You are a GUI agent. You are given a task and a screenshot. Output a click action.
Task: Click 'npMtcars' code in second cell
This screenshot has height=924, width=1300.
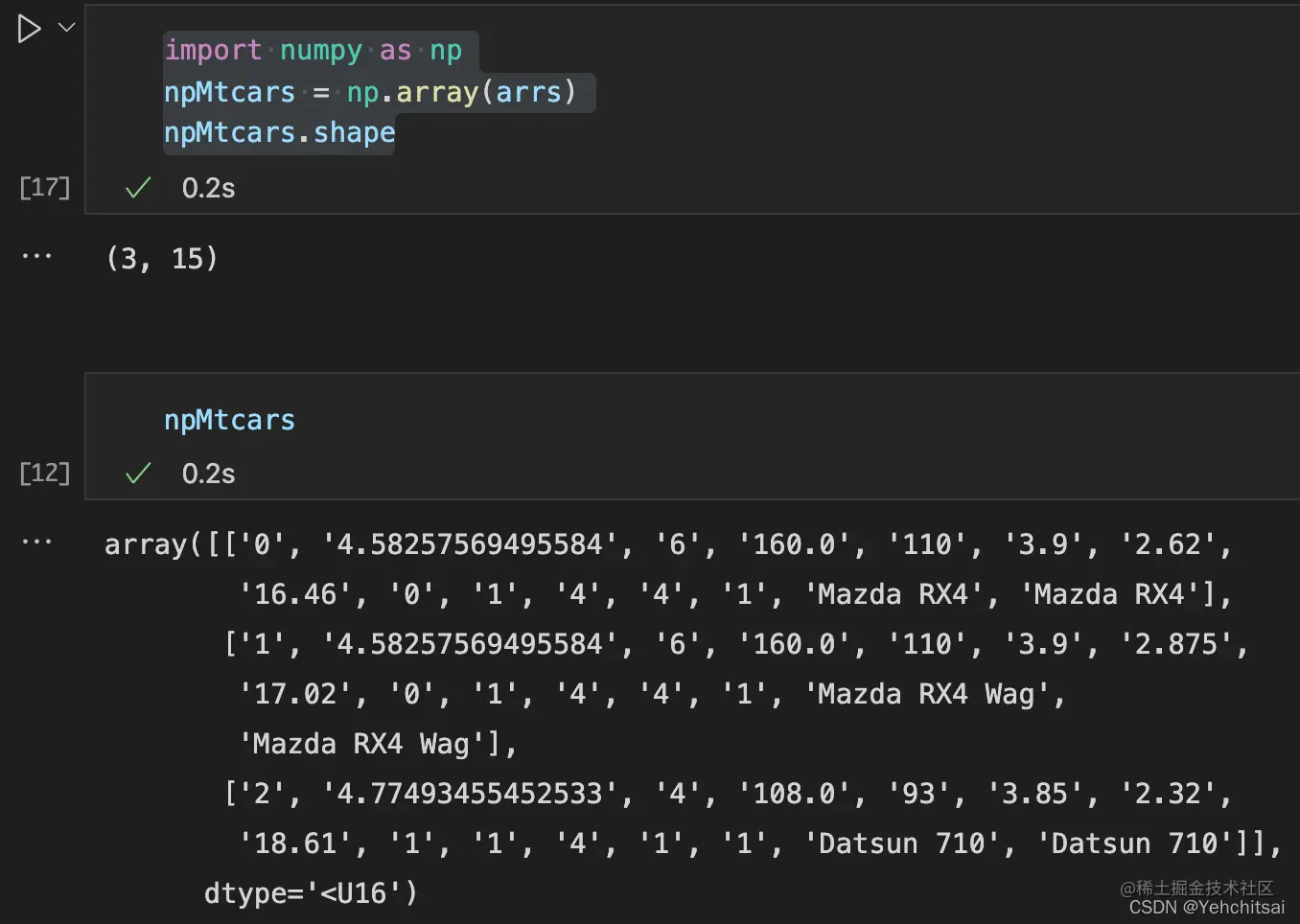pos(229,420)
